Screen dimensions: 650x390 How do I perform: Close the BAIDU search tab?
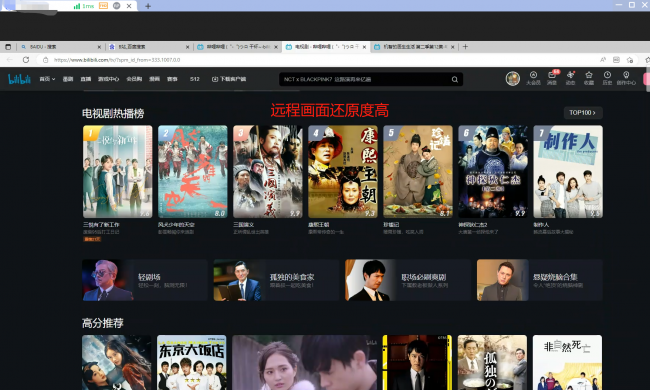click(99, 47)
